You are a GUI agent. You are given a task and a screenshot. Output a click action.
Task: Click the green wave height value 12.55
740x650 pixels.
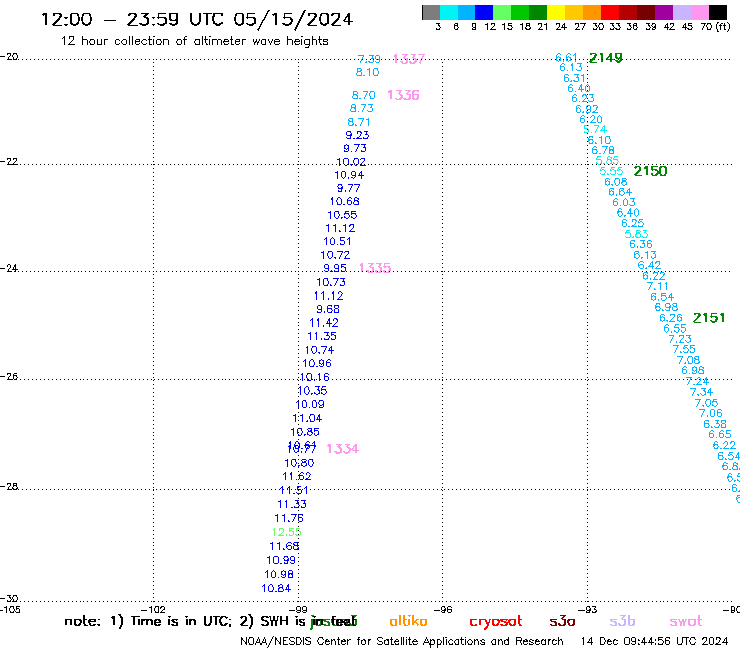coord(286,532)
